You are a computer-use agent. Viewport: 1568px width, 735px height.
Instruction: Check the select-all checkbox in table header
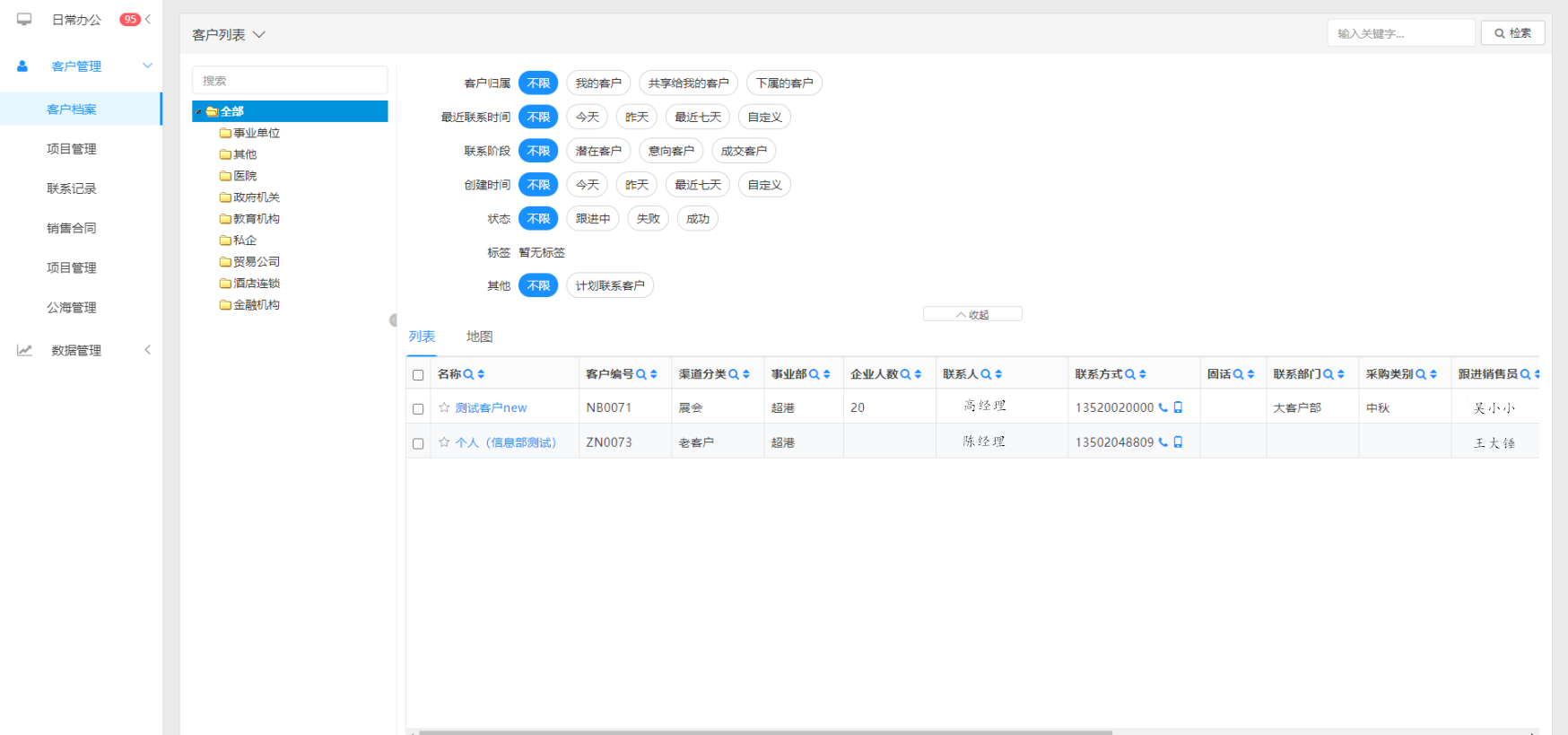click(418, 375)
